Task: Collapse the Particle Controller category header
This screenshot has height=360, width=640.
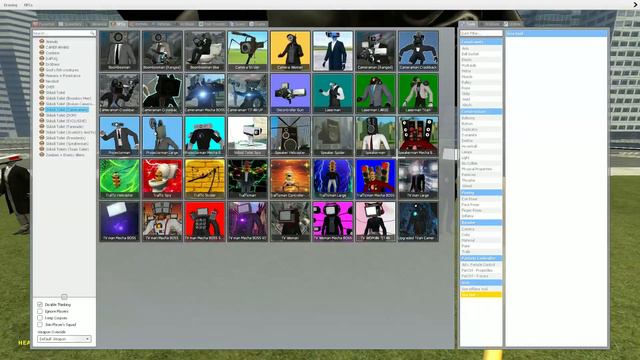Action: click(x=481, y=258)
